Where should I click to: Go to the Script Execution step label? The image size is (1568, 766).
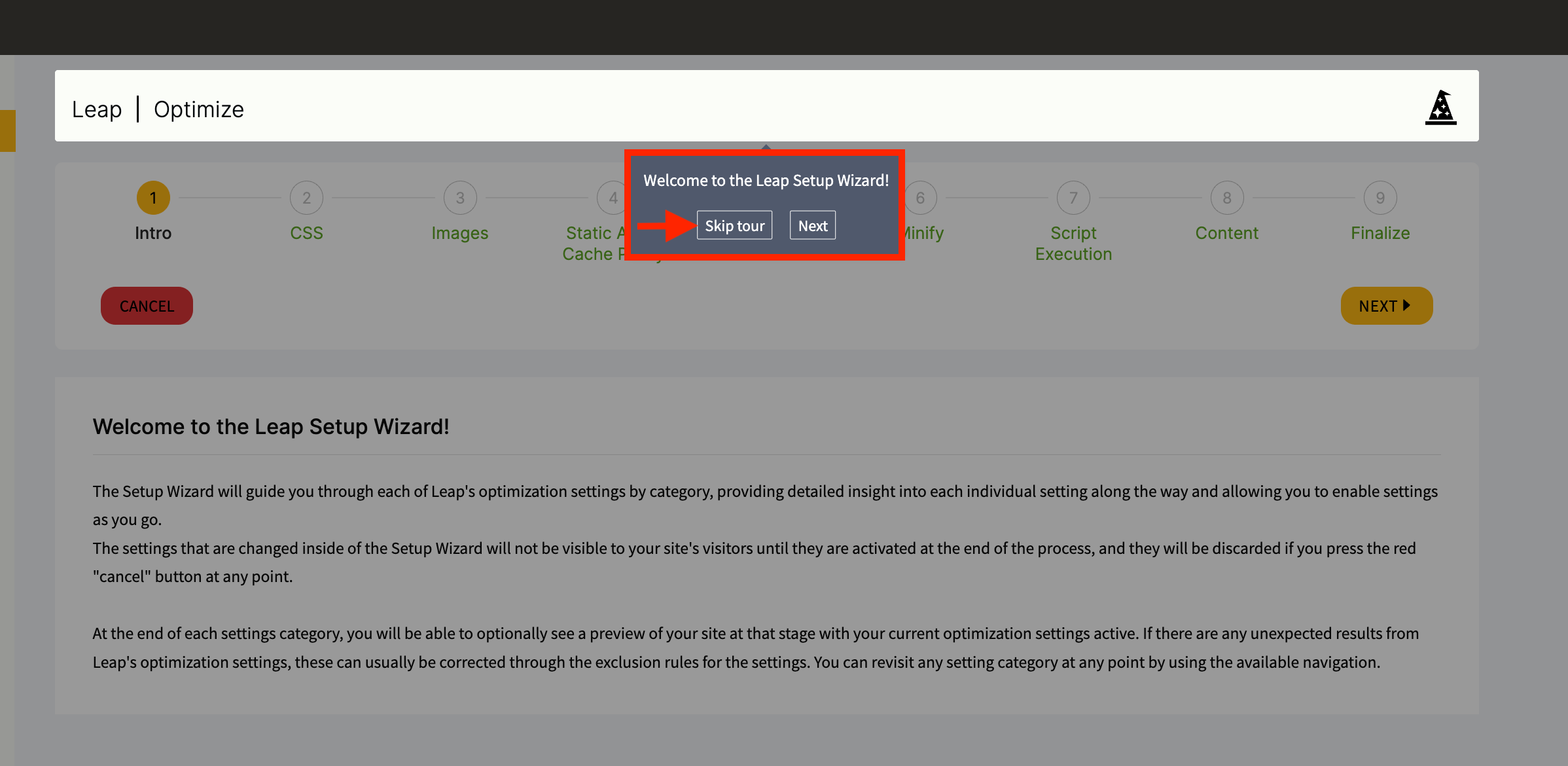point(1073,244)
